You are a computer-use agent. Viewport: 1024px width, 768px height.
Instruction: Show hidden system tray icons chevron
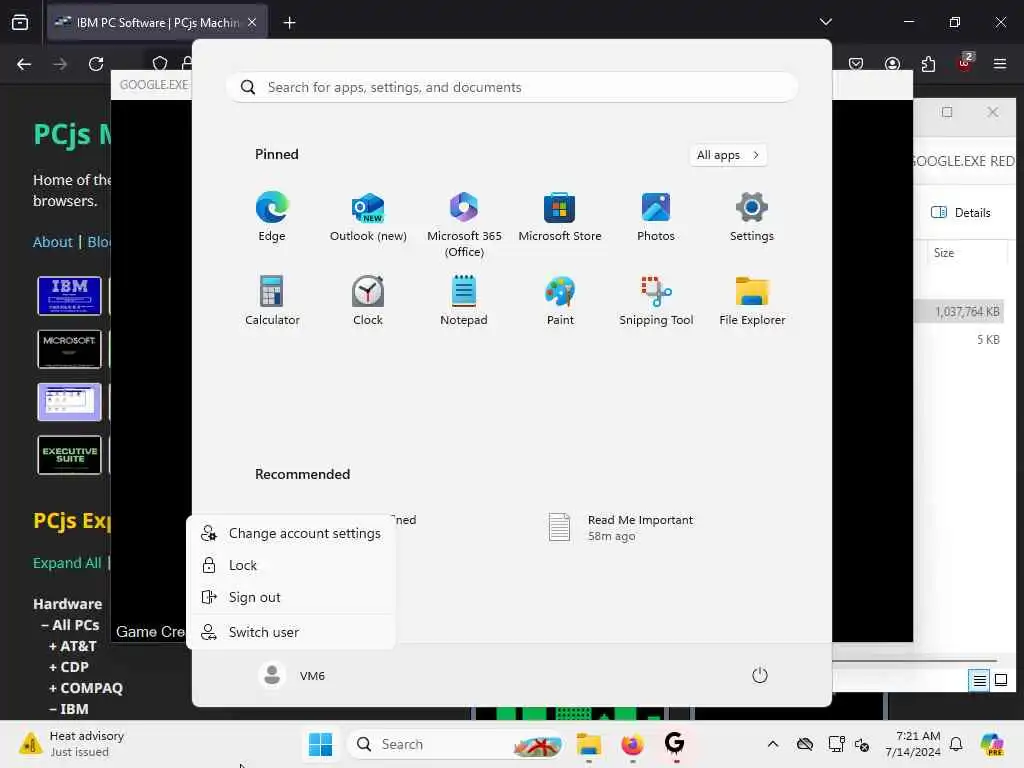(x=773, y=744)
